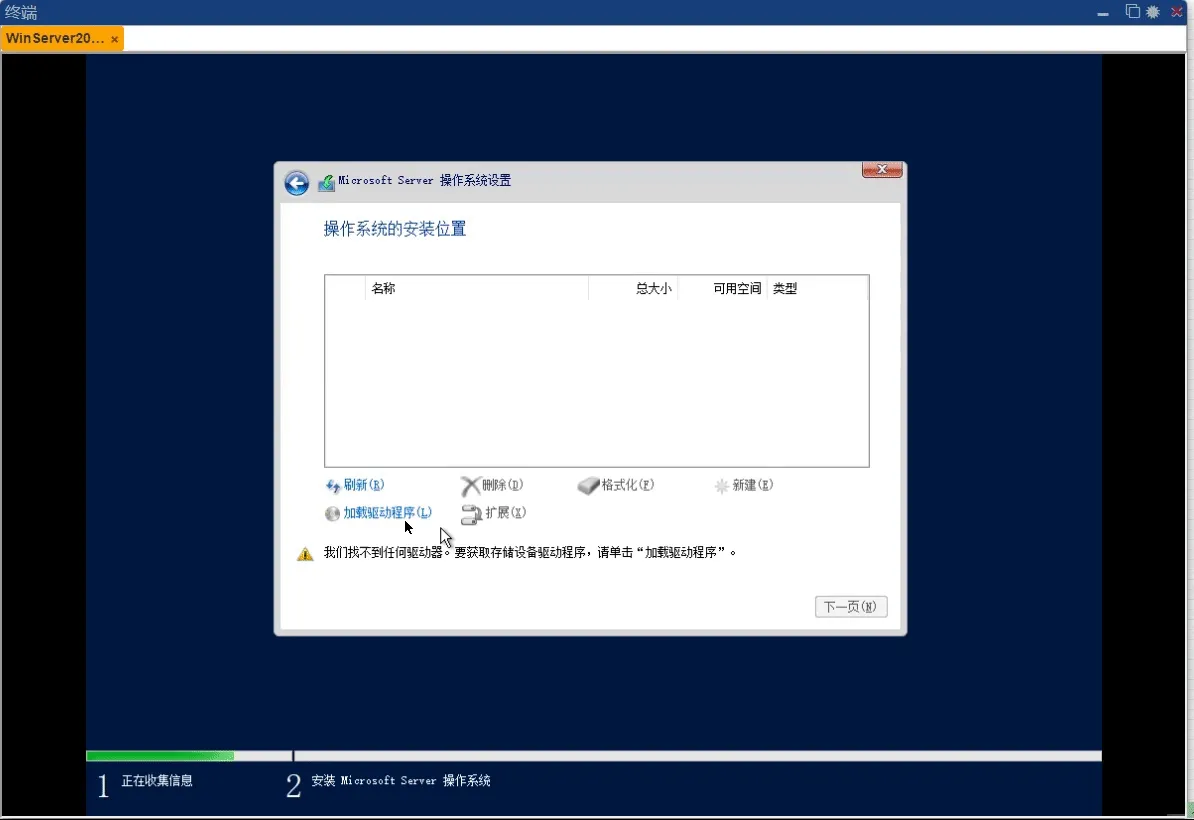Click the load driver disc icon
This screenshot has width=1194, height=820.
(333, 514)
